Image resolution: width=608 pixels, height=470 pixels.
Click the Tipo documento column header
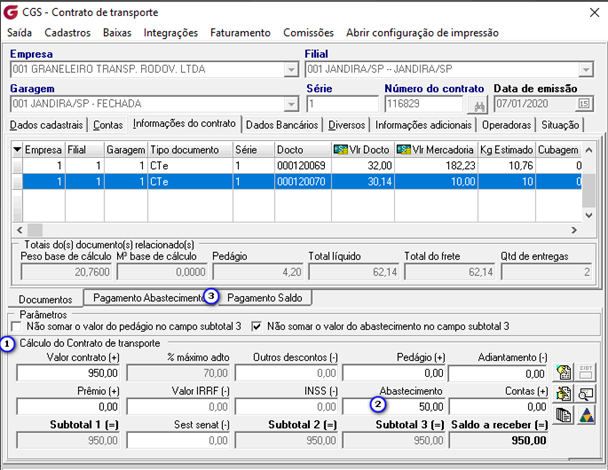point(190,149)
